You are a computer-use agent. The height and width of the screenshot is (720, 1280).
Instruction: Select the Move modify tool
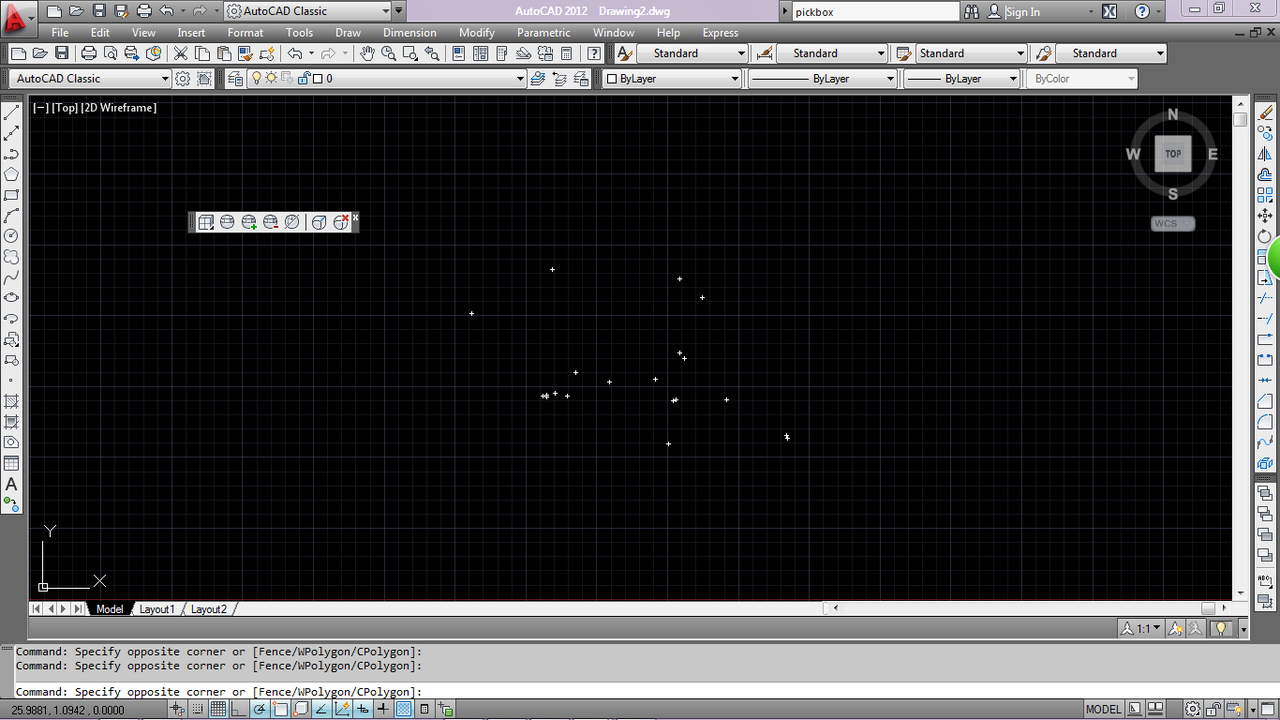[1265, 215]
